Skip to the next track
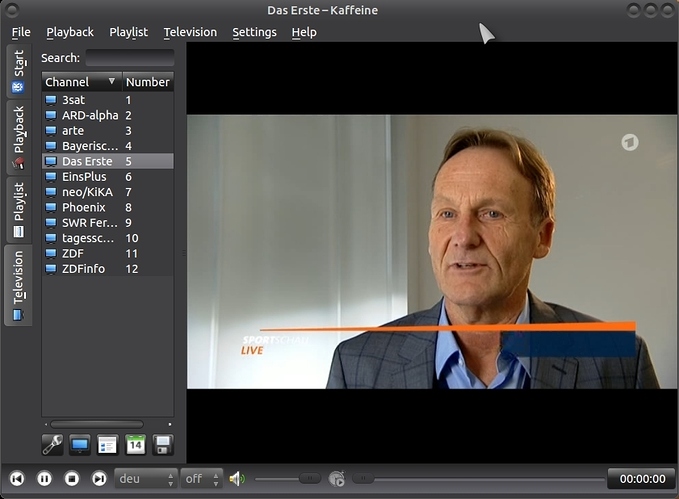679x499 pixels. (99, 479)
